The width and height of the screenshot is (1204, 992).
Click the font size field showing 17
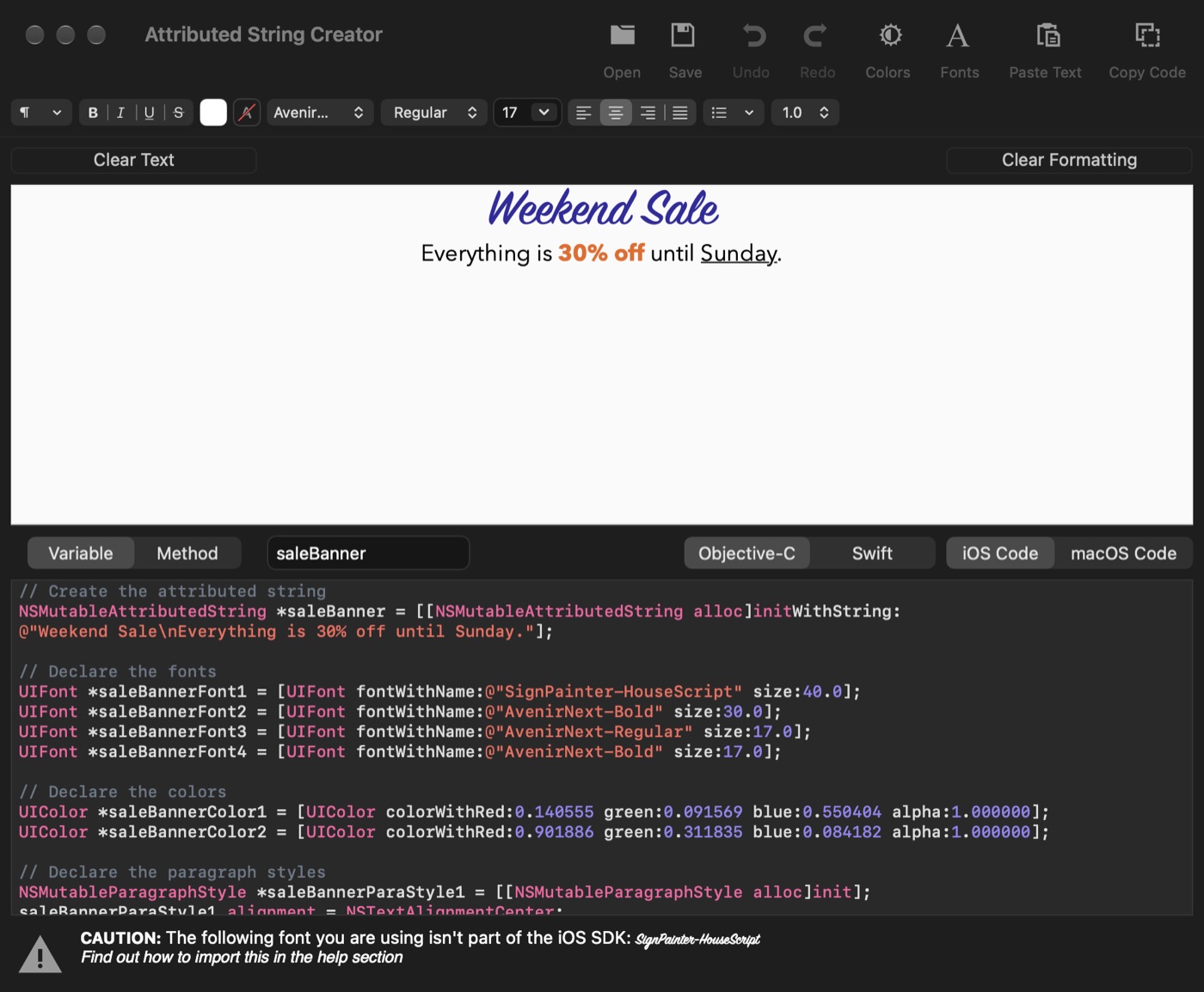(x=513, y=113)
